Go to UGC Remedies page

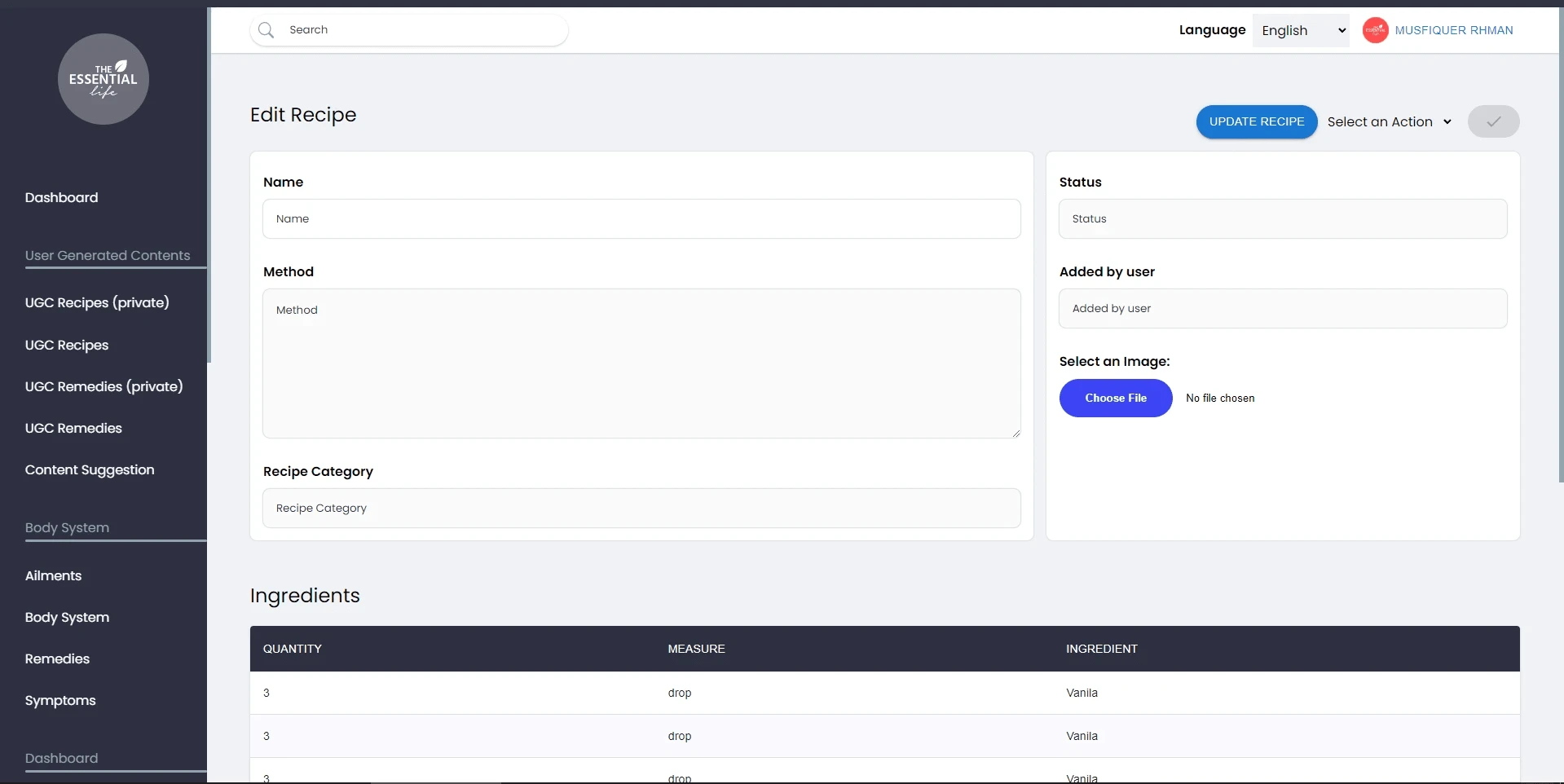tap(73, 428)
